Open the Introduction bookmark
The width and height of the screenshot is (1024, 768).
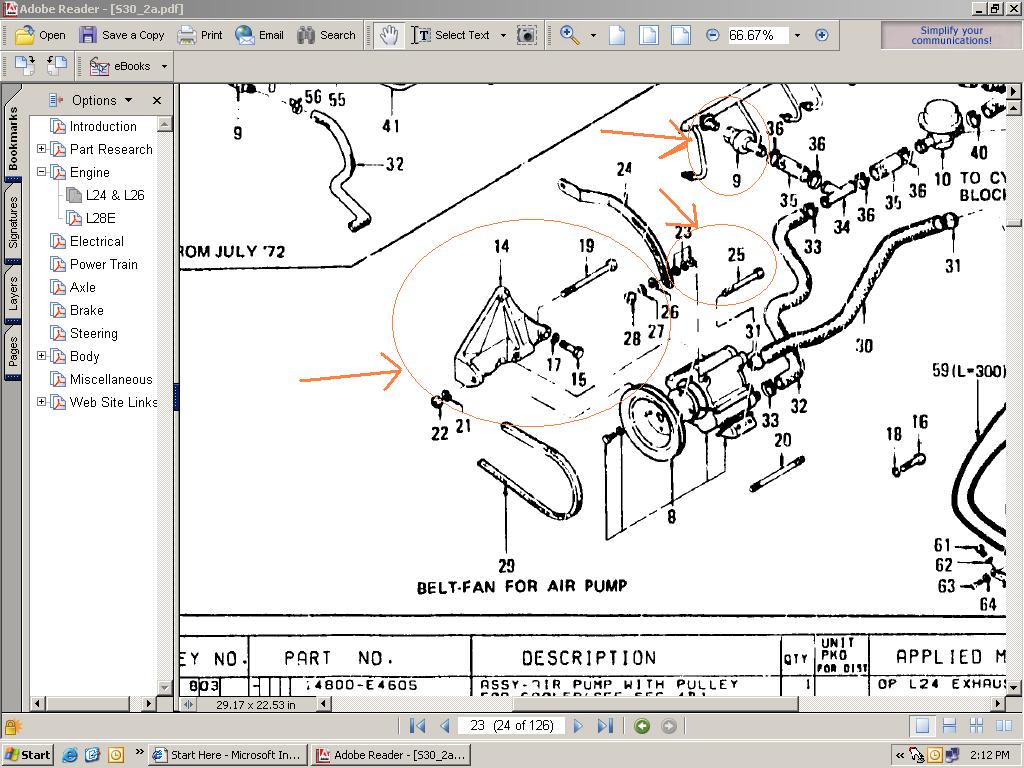pos(103,127)
